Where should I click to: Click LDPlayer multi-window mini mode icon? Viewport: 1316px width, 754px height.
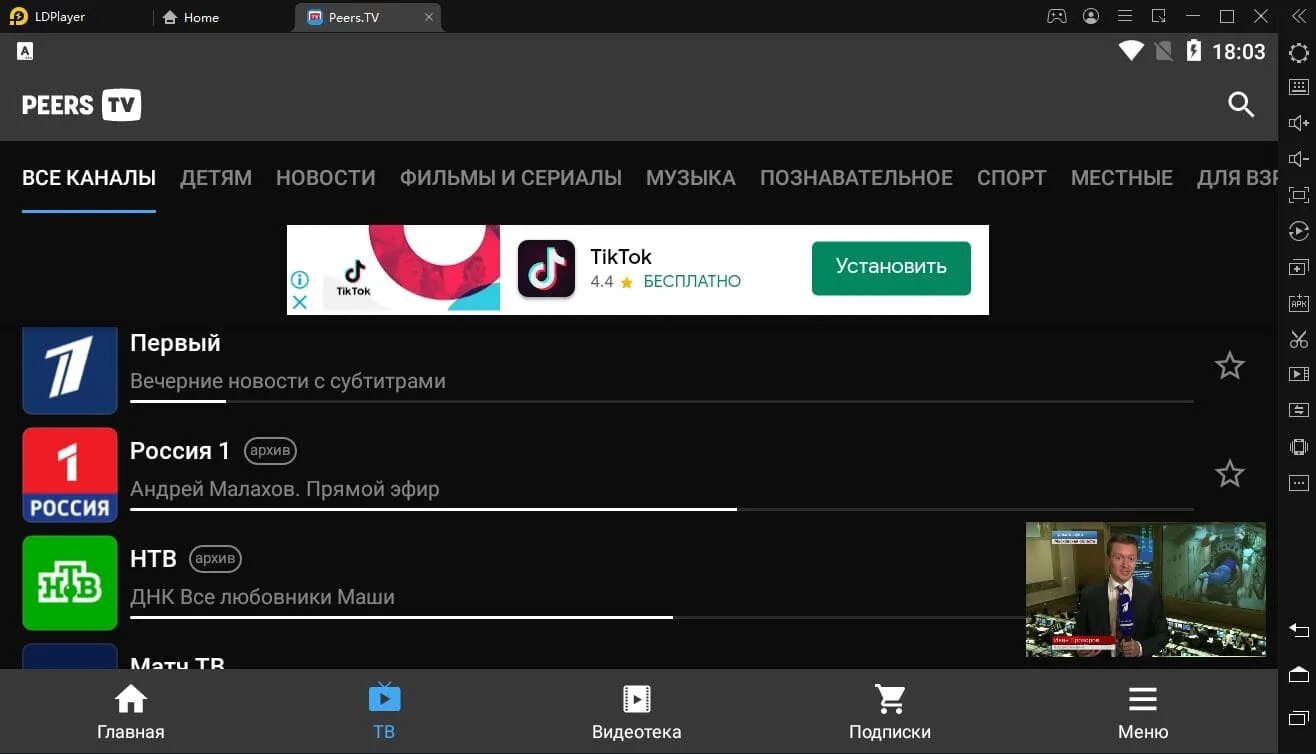point(1159,16)
